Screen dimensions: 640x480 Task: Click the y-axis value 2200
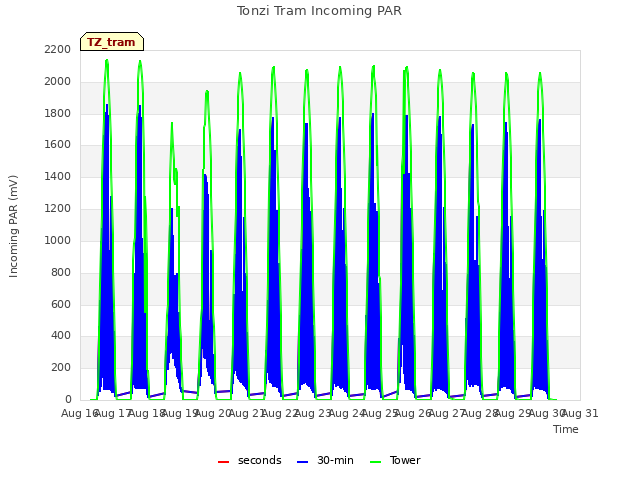58,50
